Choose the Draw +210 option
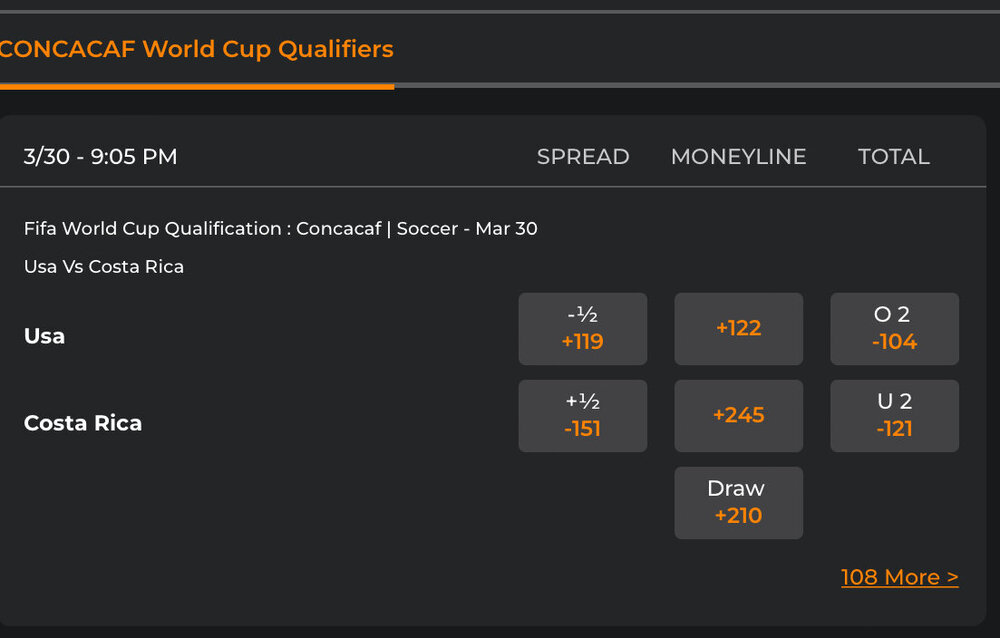 point(738,503)
